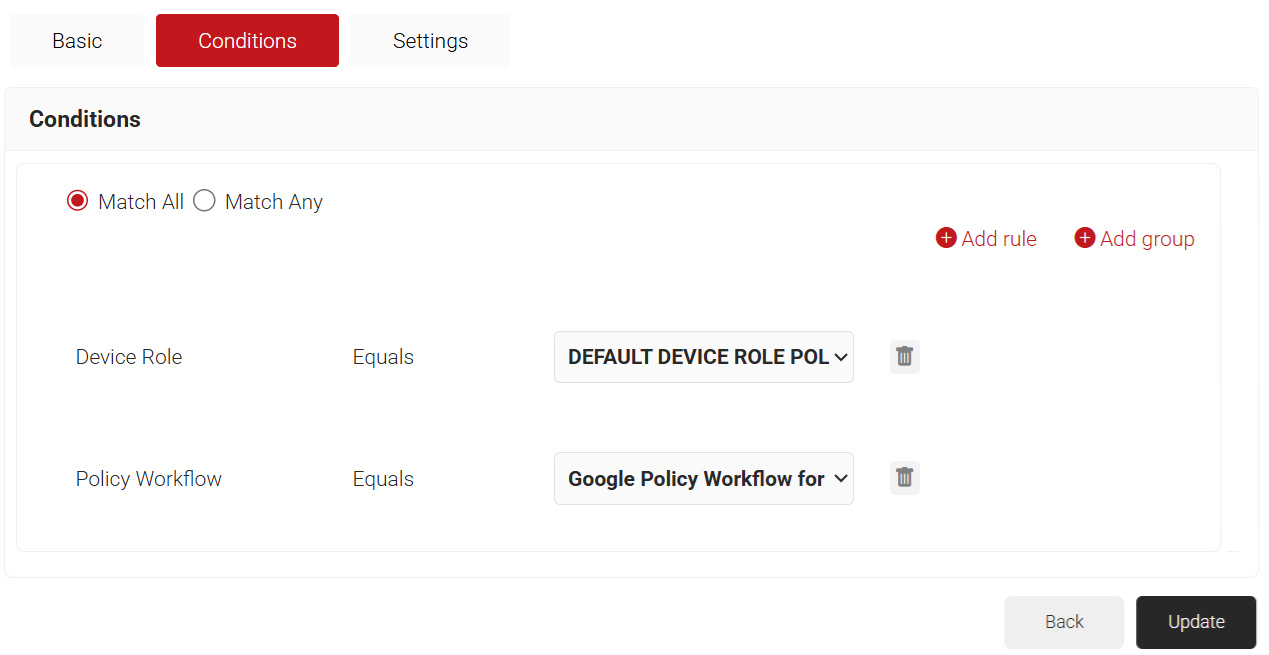Delete the Device Role rule via trash icon
The width and height of the screenshot is (1269, 655).
[904, 357]
